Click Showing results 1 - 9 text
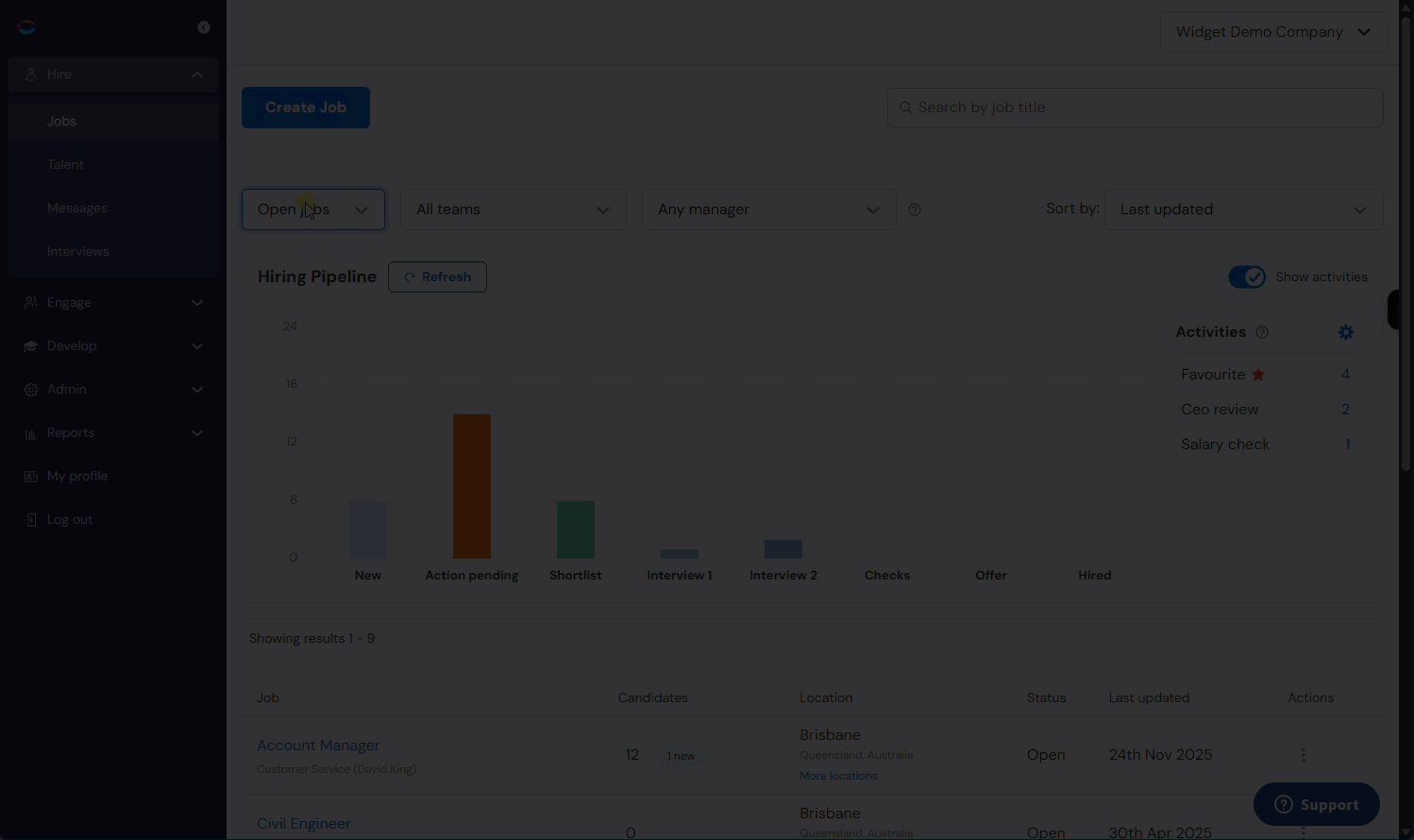This screenshot has height=840, width=1414. [311, 638]
